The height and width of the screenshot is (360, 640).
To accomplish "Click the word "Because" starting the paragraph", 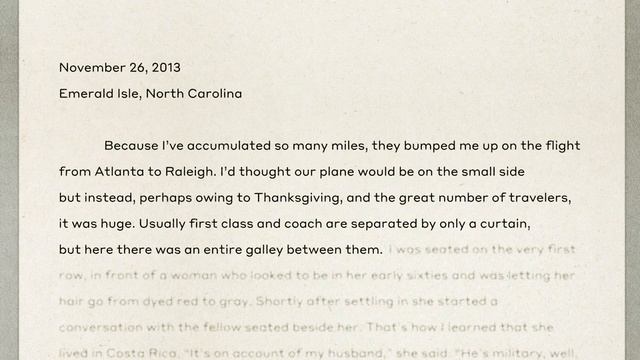I will click(131, 146).
